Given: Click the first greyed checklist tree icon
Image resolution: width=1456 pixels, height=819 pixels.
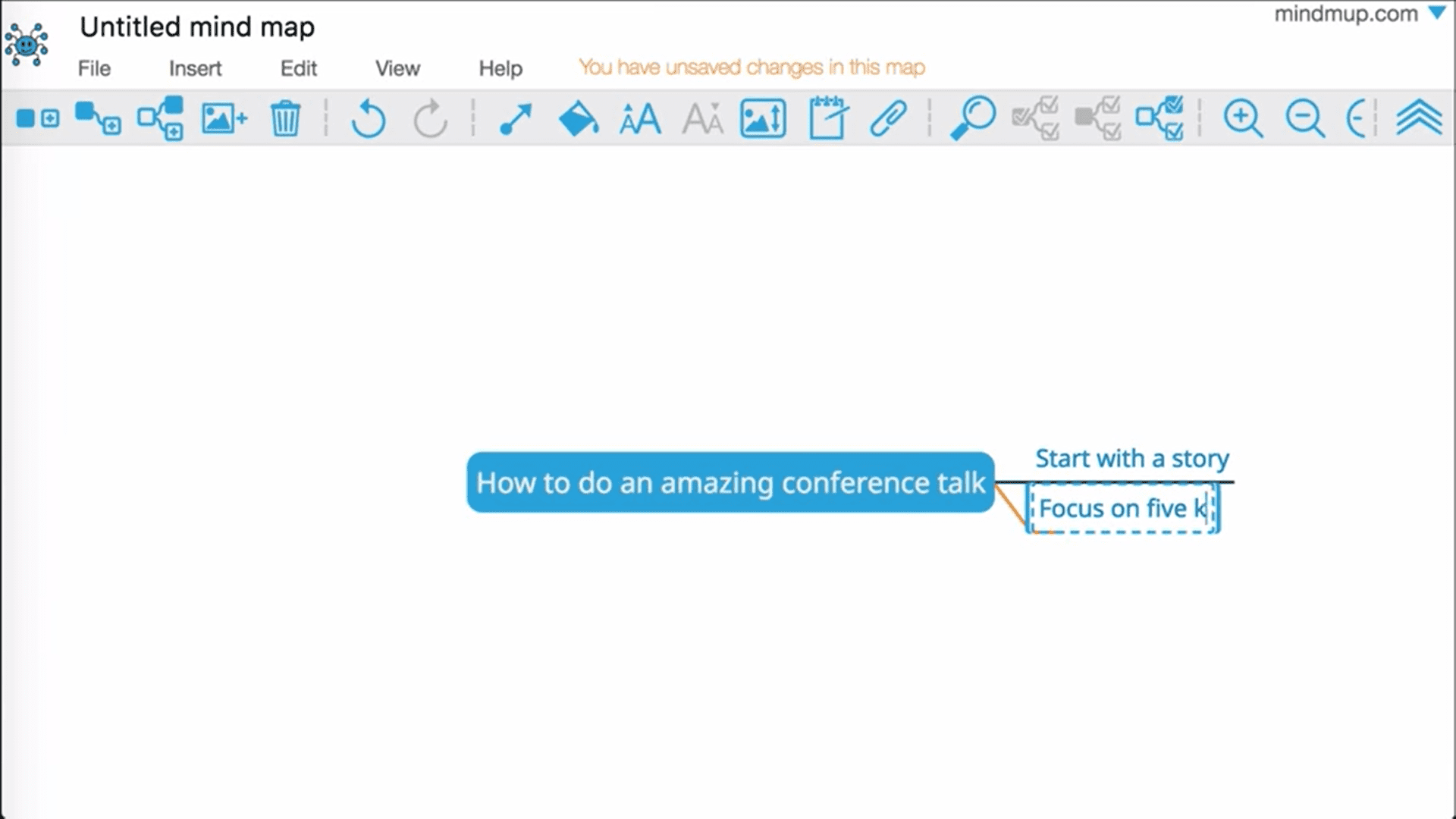Looking at the screenshot, I should coord(1035,118).
